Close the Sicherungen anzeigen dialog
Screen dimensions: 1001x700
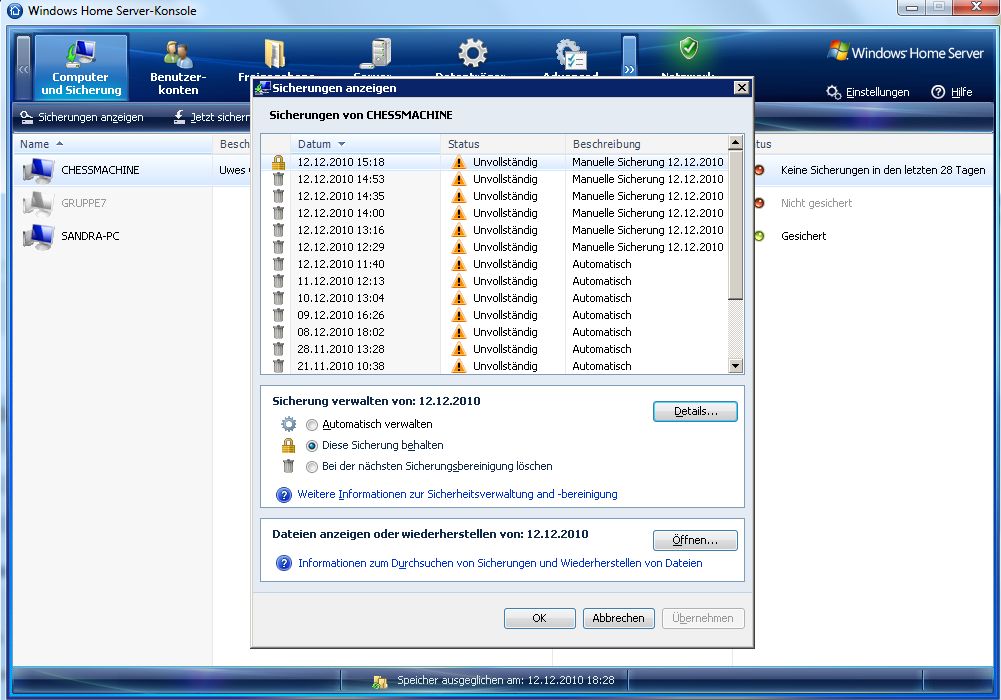(741, 88)
